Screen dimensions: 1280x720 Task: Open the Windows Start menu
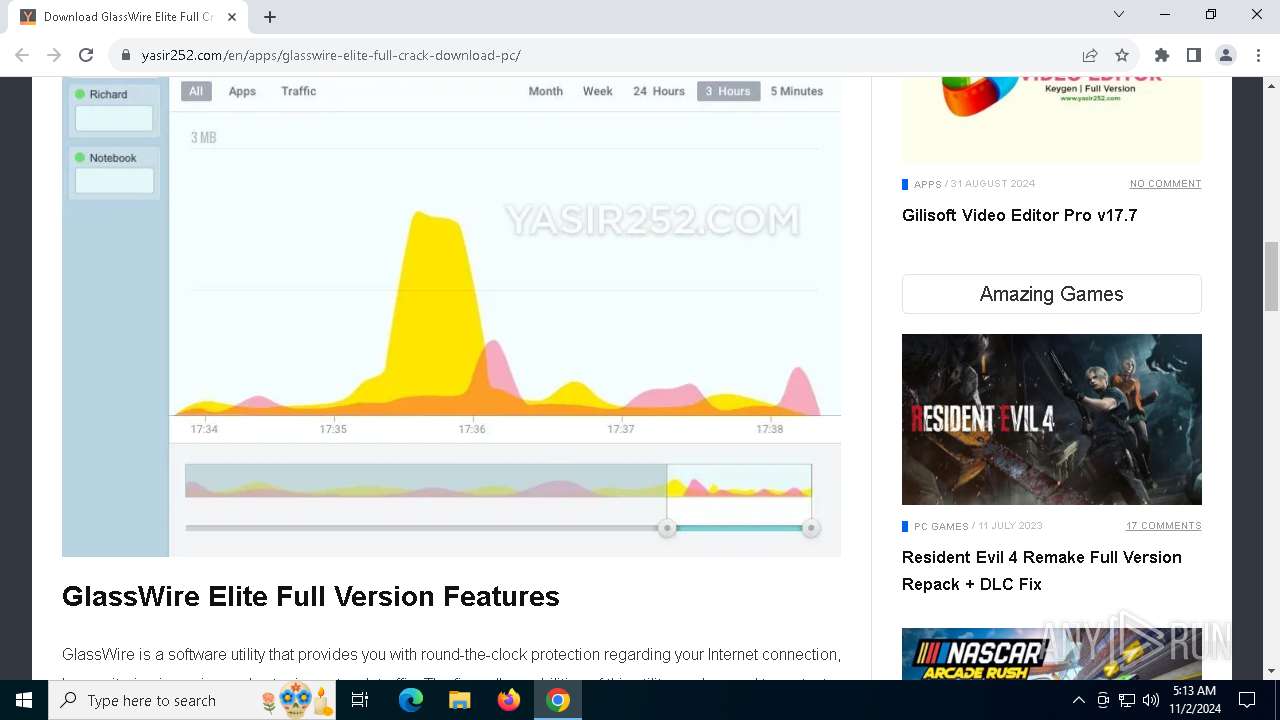[24, 700]
